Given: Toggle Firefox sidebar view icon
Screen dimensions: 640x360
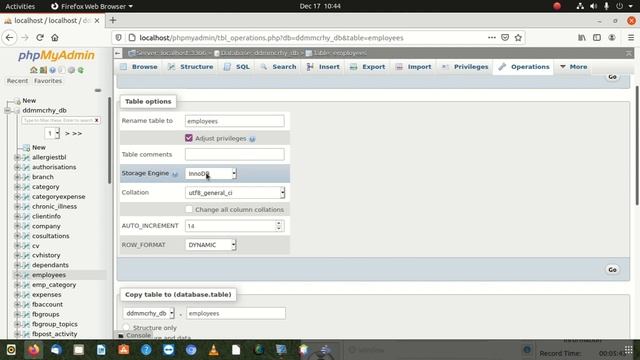Looking at the screenshot, I should (x=597, y=38).
